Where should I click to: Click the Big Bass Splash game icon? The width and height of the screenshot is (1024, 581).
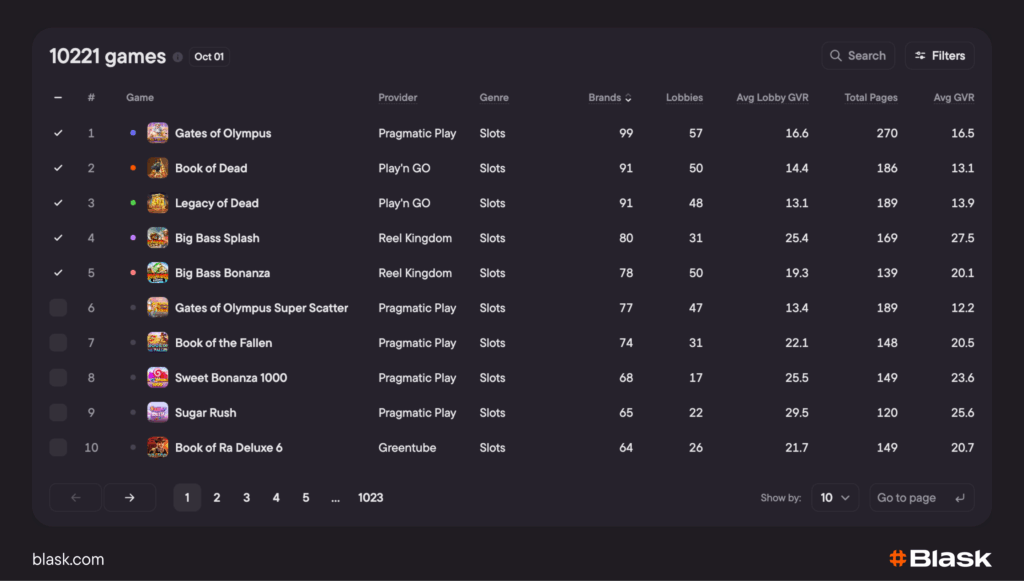[x=157, y=238]
